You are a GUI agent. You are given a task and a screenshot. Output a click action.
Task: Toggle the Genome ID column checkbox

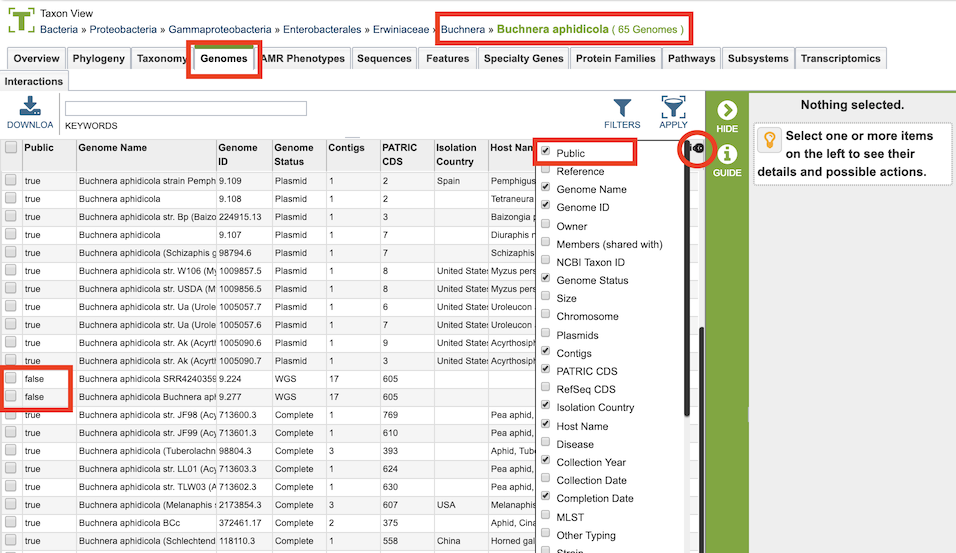(x=546, y=205)
